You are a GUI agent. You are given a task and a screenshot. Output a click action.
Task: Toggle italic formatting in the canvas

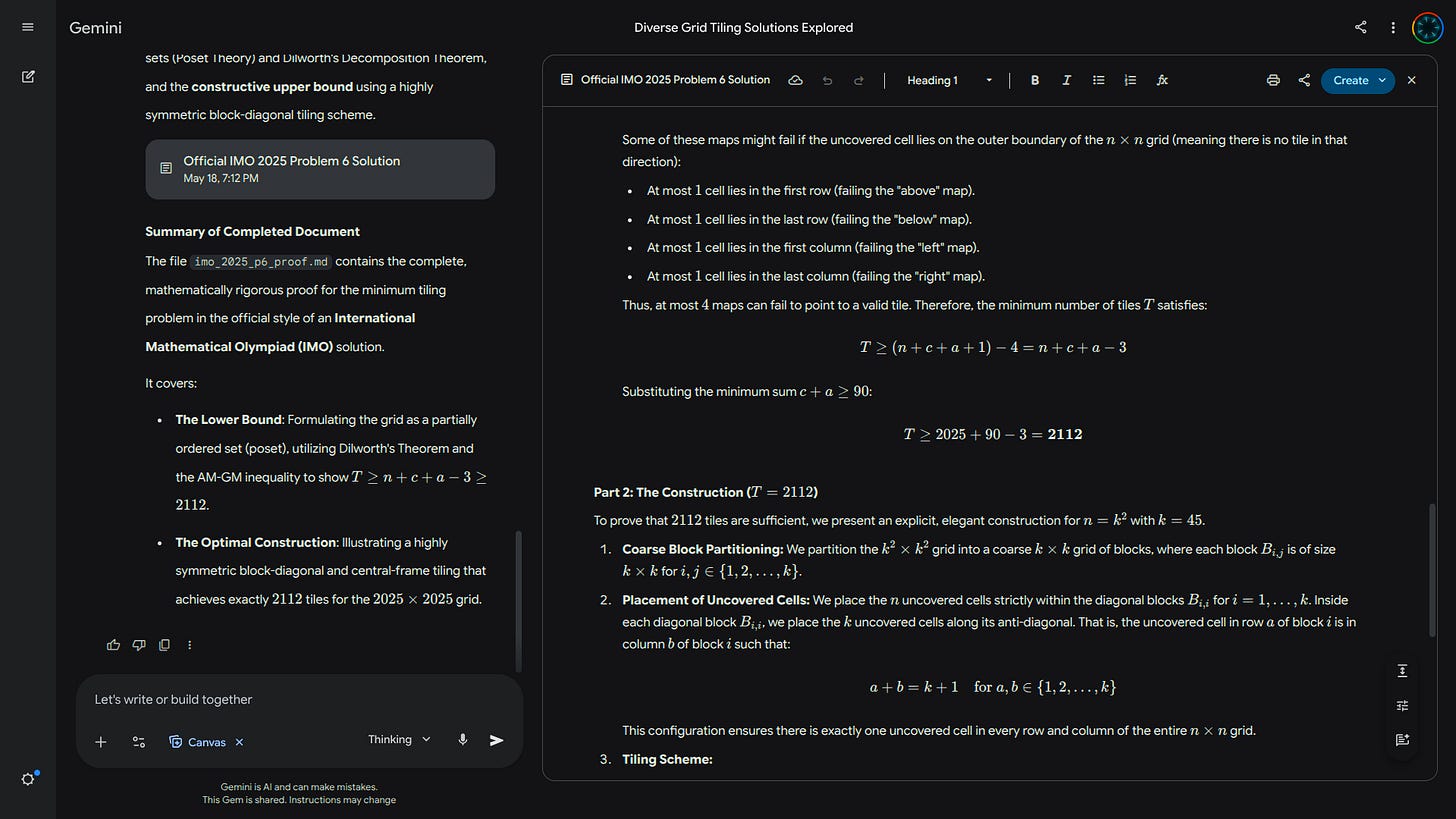coord(1066,80)
